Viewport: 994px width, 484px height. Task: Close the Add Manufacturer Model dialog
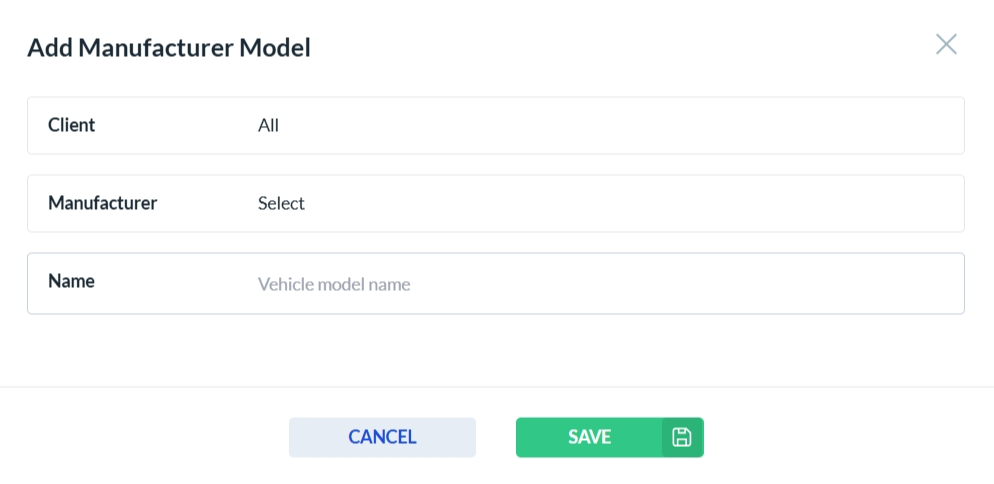point(946,44)
